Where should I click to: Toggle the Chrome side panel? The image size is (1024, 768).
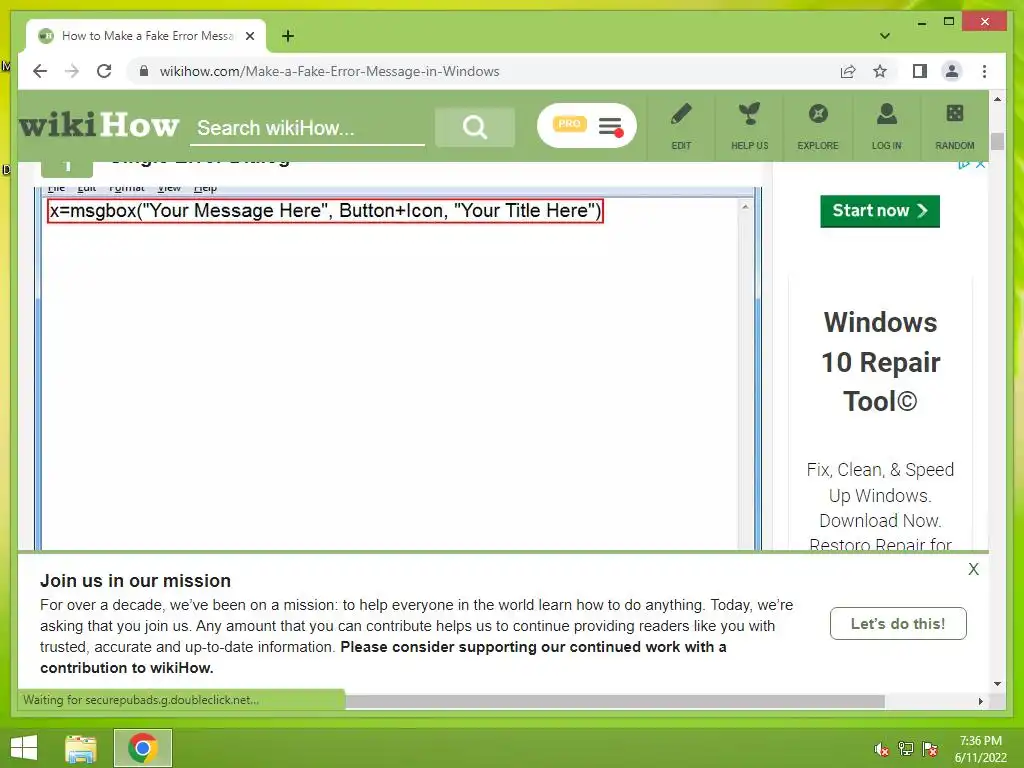coord(920,71)
